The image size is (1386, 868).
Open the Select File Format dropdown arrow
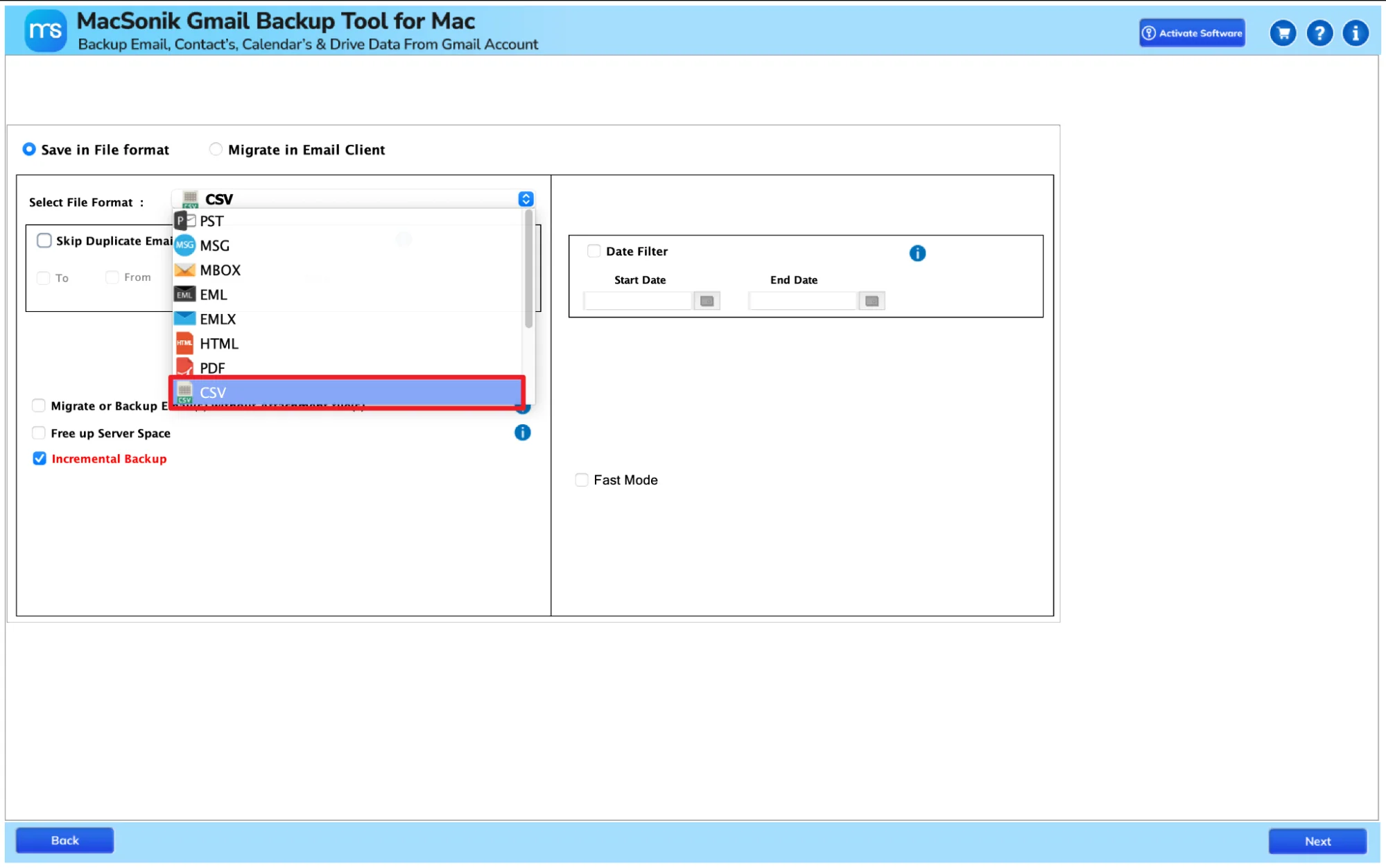click(526, 199)
